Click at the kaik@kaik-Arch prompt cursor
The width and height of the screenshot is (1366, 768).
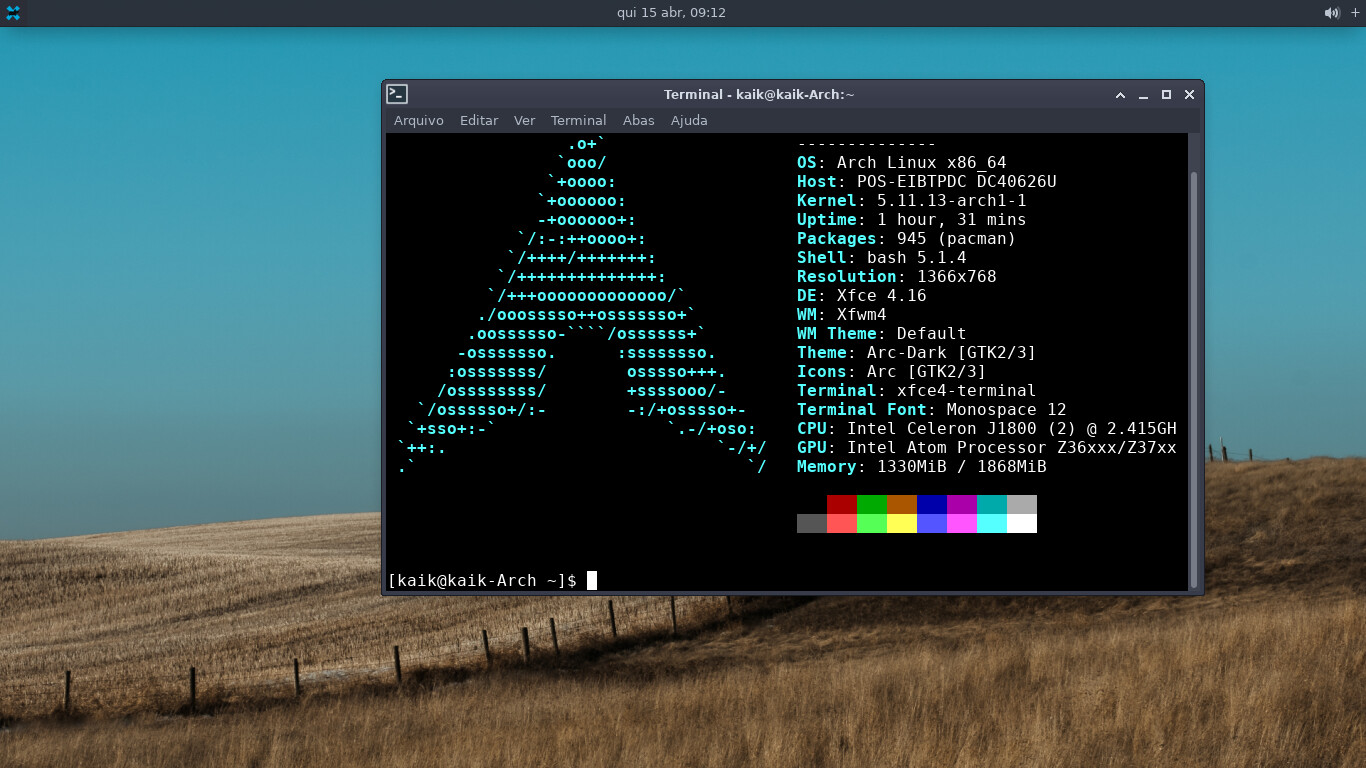(592, 581)
